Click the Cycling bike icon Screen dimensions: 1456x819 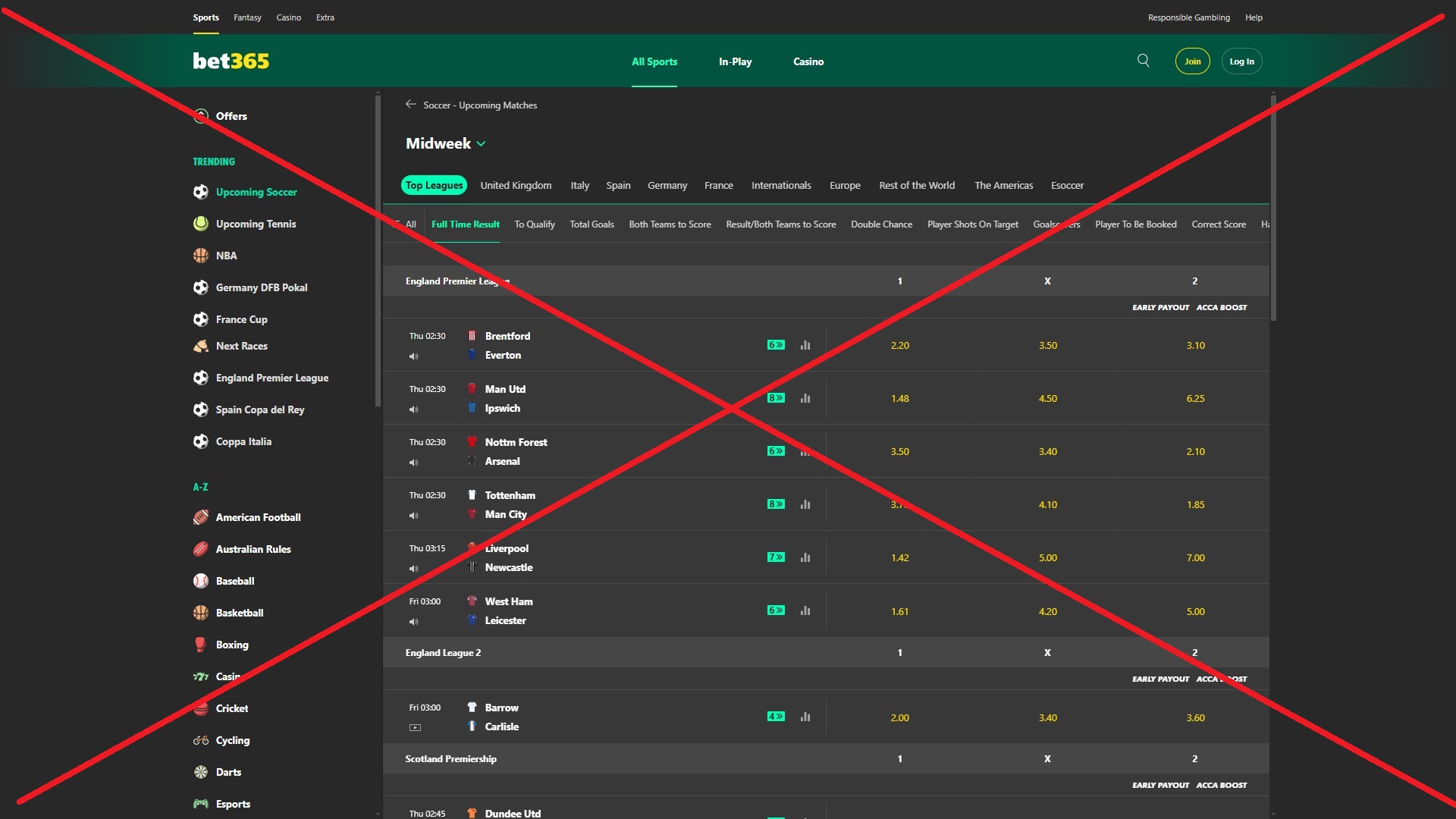click(201, 740)
